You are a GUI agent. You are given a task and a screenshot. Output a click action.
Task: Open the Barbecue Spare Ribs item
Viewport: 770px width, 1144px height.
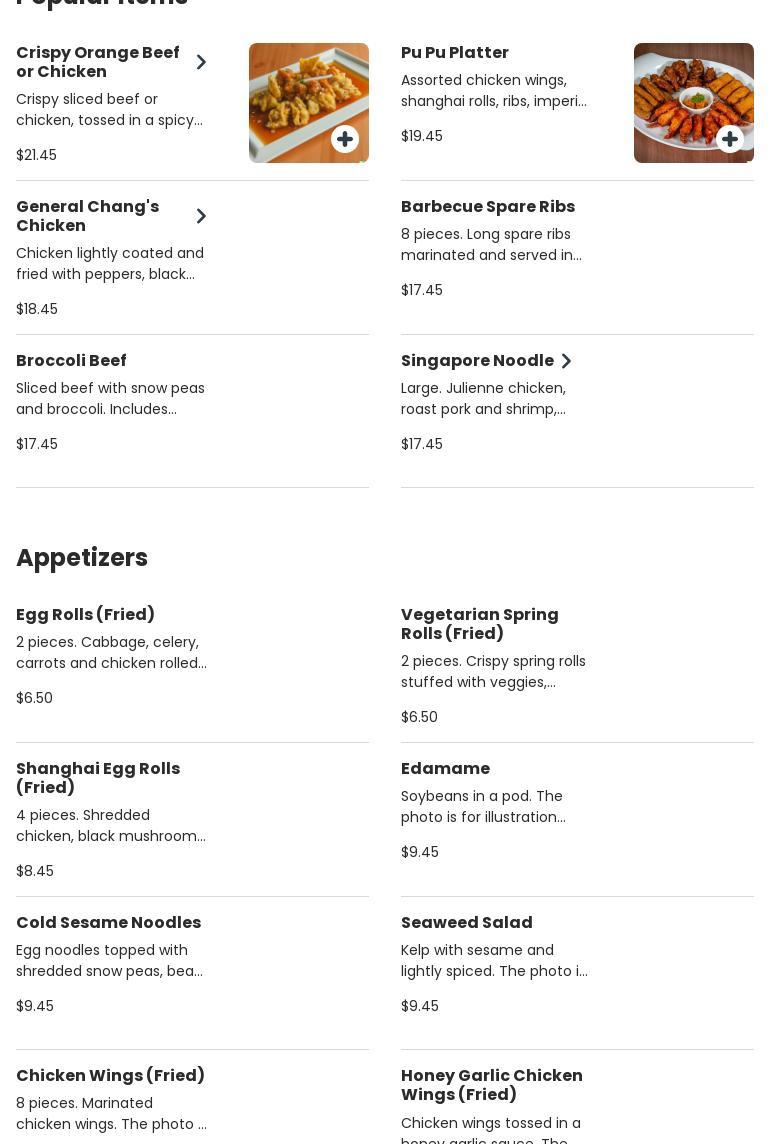tap(488, 207)
